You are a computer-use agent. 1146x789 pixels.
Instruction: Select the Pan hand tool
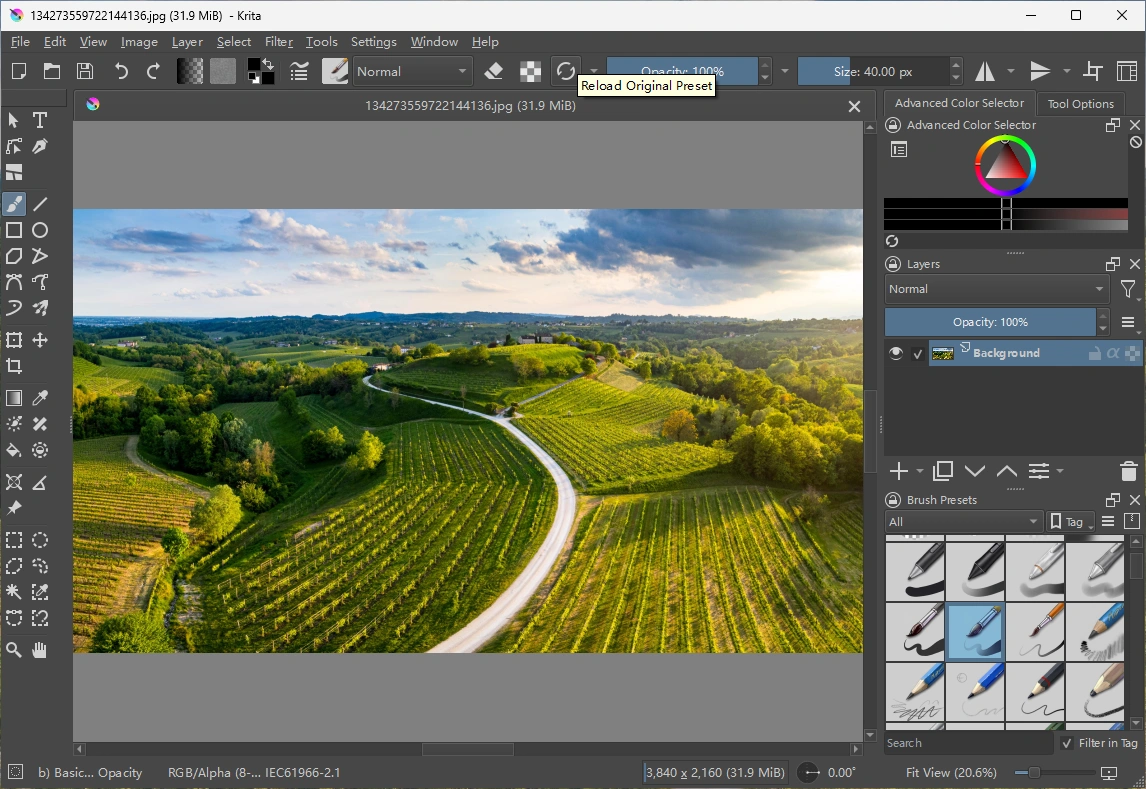(x=40, y=649)
